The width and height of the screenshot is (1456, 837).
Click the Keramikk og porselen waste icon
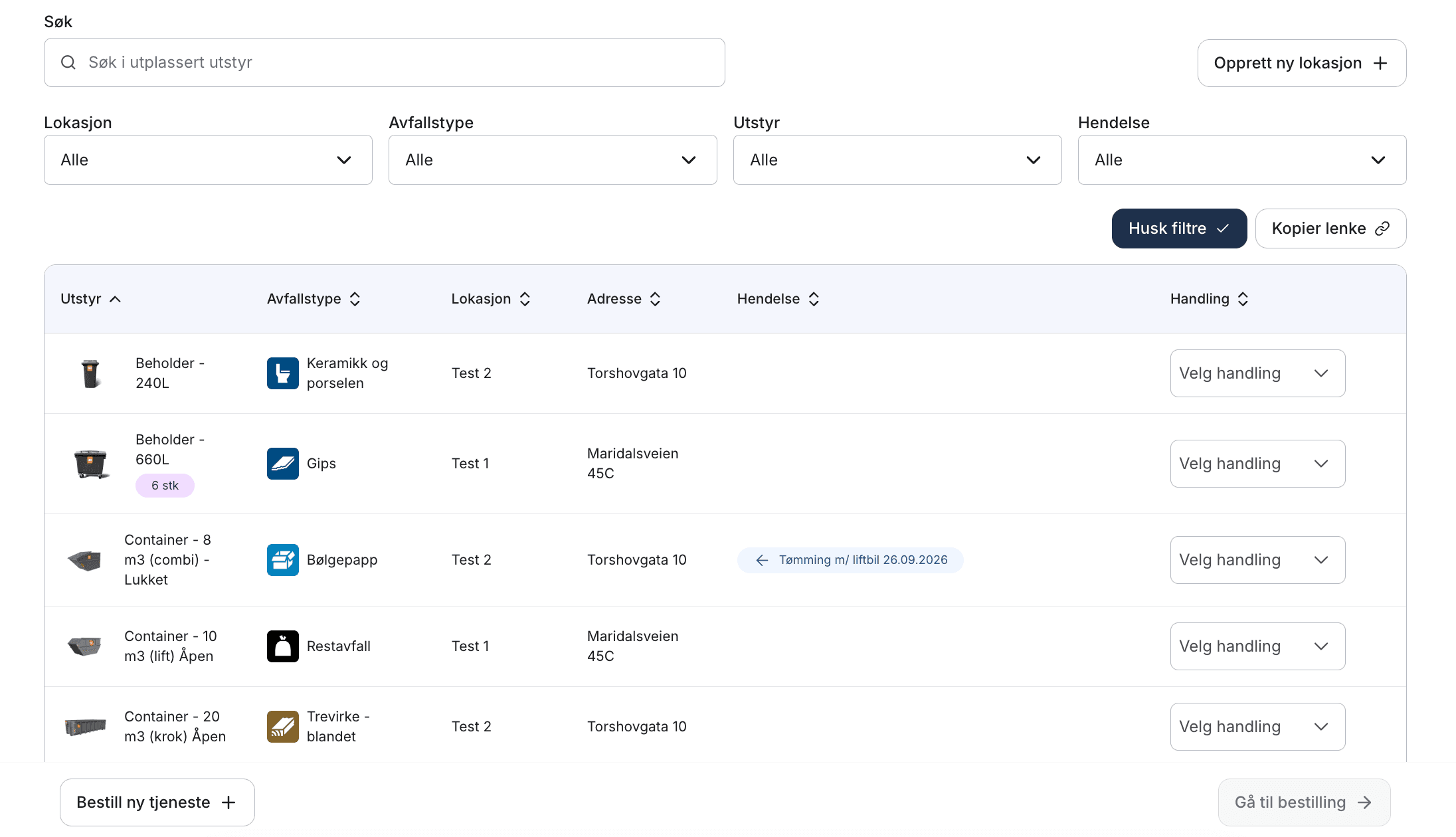282,373
